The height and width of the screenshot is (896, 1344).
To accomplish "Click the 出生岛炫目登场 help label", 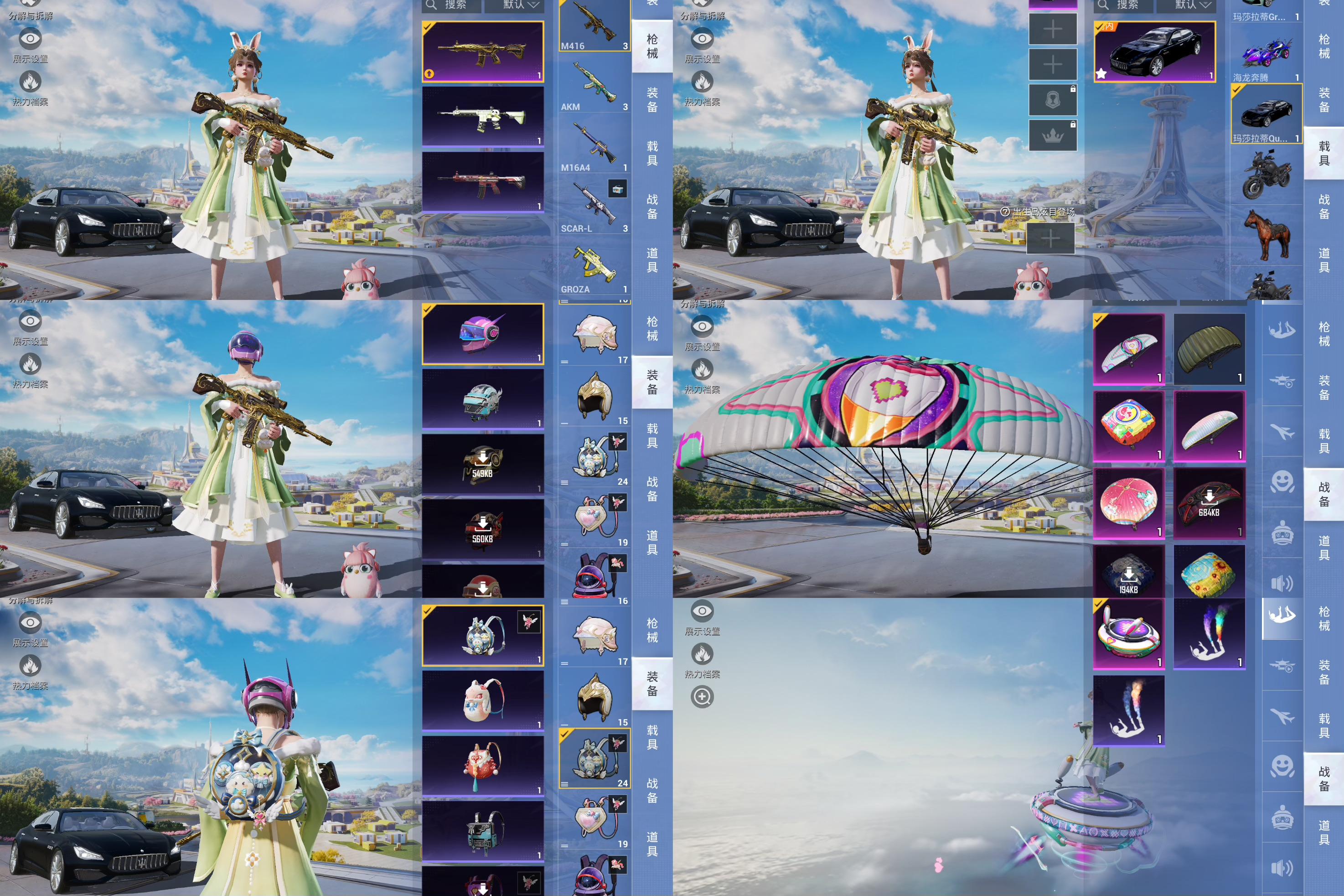I will coord(1038,212).
